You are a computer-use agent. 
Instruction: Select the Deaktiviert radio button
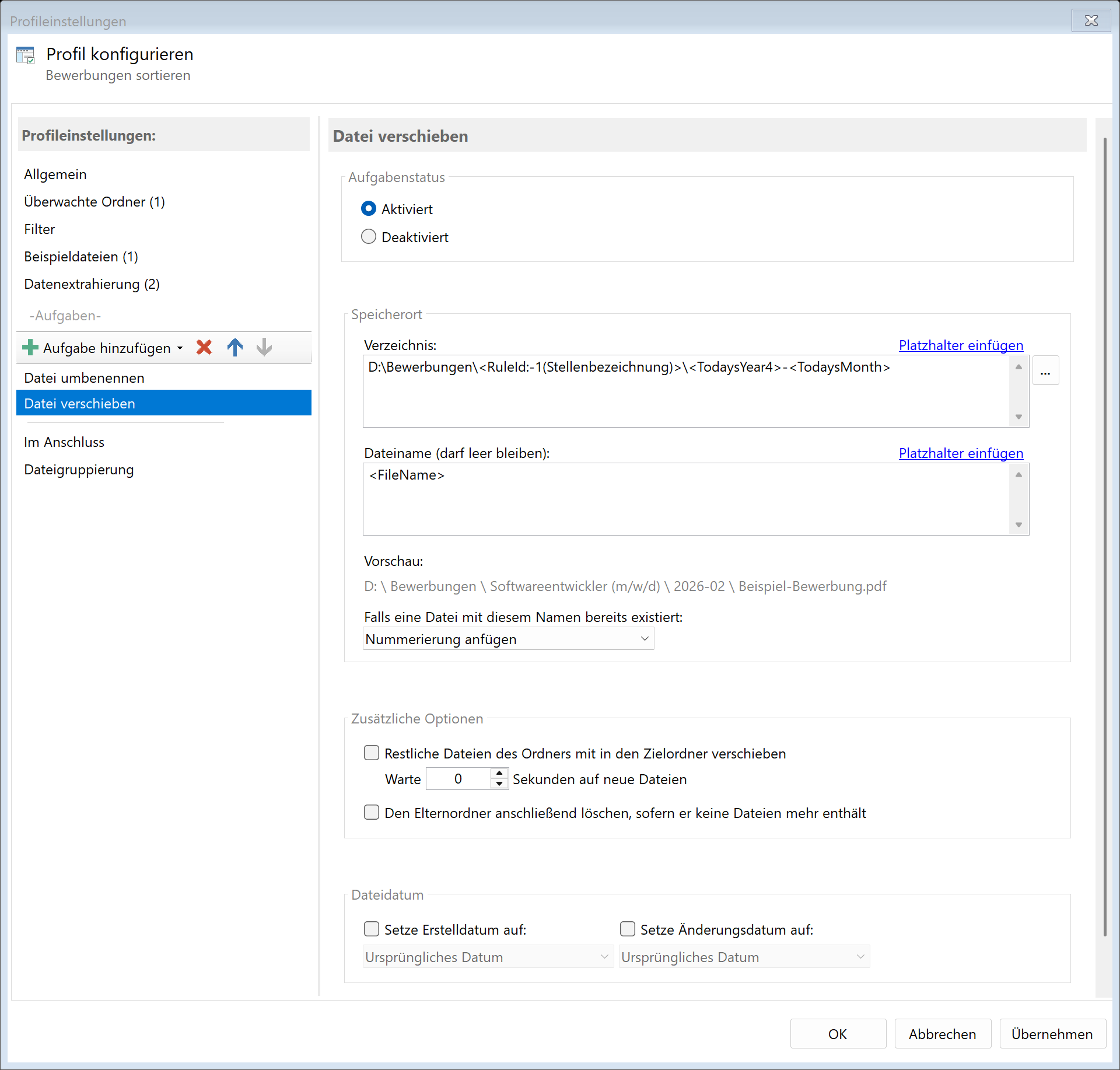369,237
